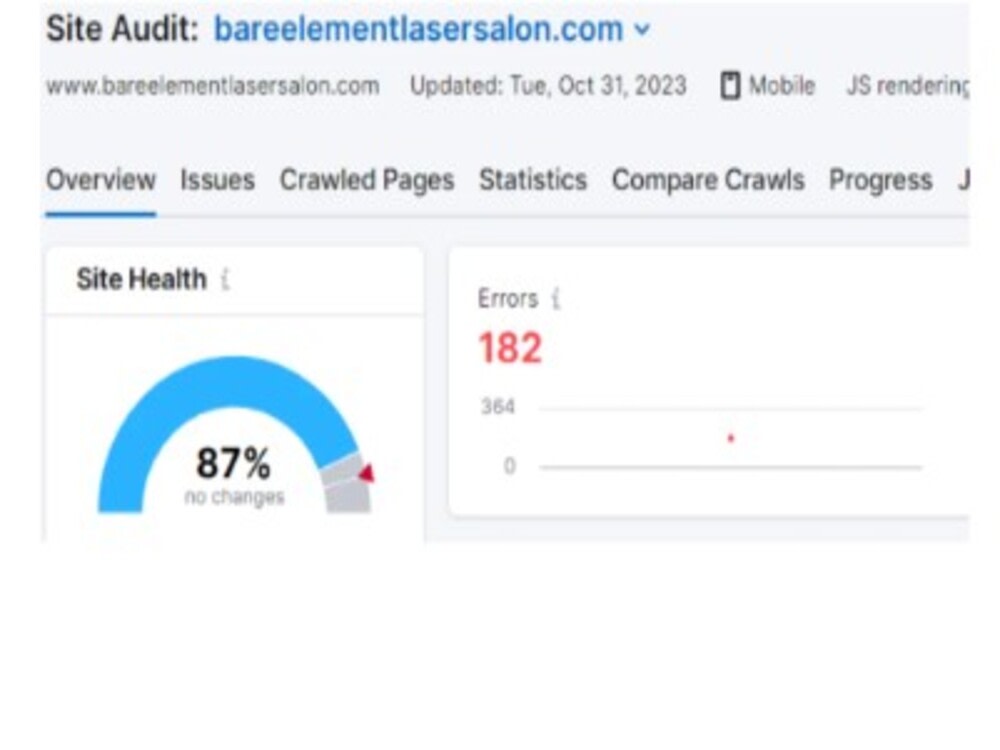The width and height of the screenshot is (1000, 750).
Task: Click the Mobile user agent label
Action: tap(781, 85)
